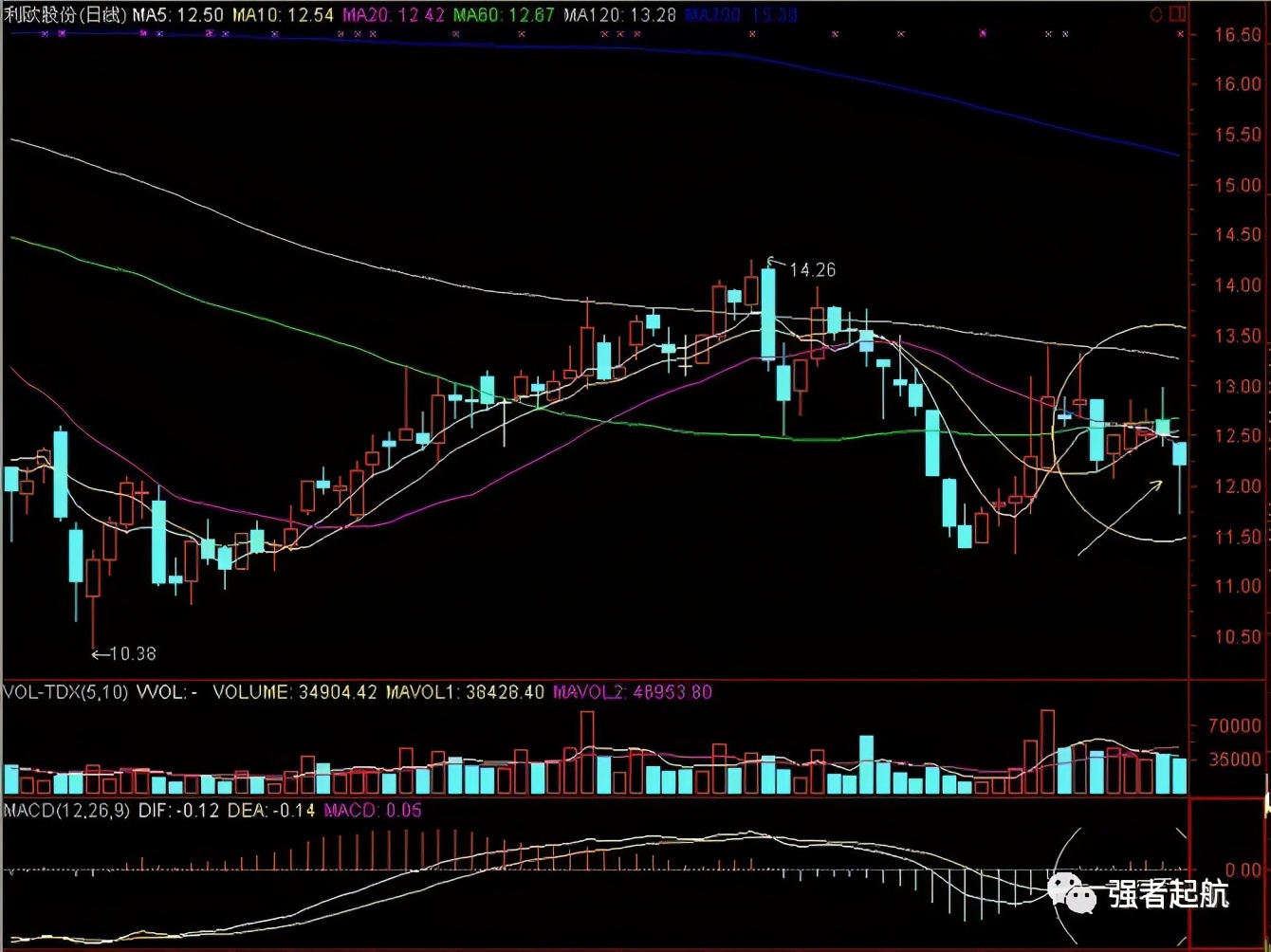Click the 15.50 price axis label
This screenshot has width=1271, height=952.
point(1237,136)
